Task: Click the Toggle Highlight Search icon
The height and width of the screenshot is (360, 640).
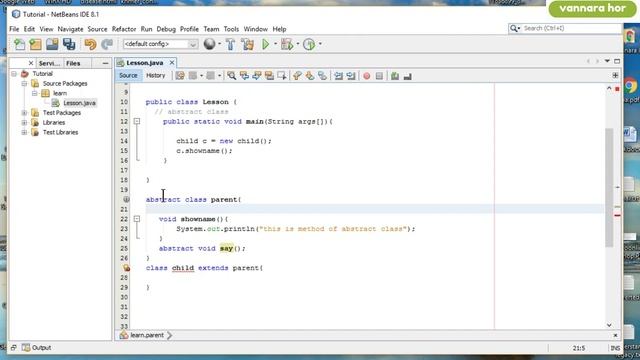Action: [x=269, y=76]
